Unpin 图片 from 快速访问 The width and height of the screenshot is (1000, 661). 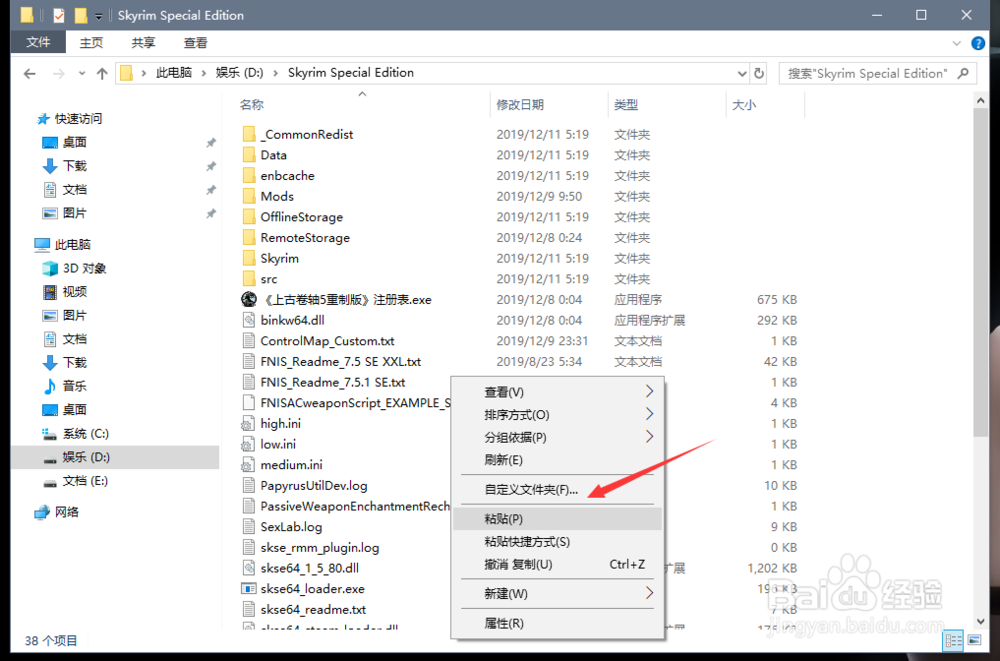(x=211, y=213)
